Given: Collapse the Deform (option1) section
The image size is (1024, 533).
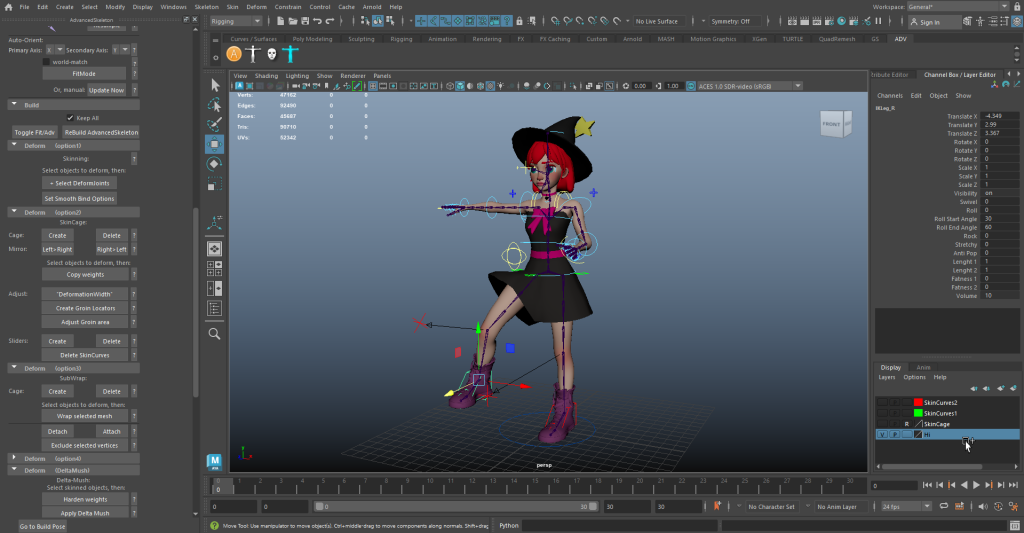Looking at the screenshot, I should (x=14, y=145).
